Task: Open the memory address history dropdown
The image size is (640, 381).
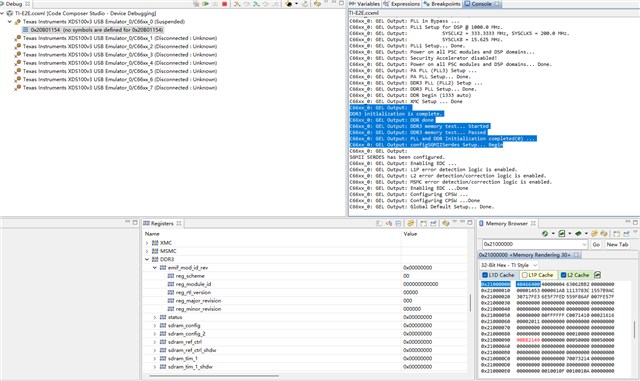Action: [584, 245]
